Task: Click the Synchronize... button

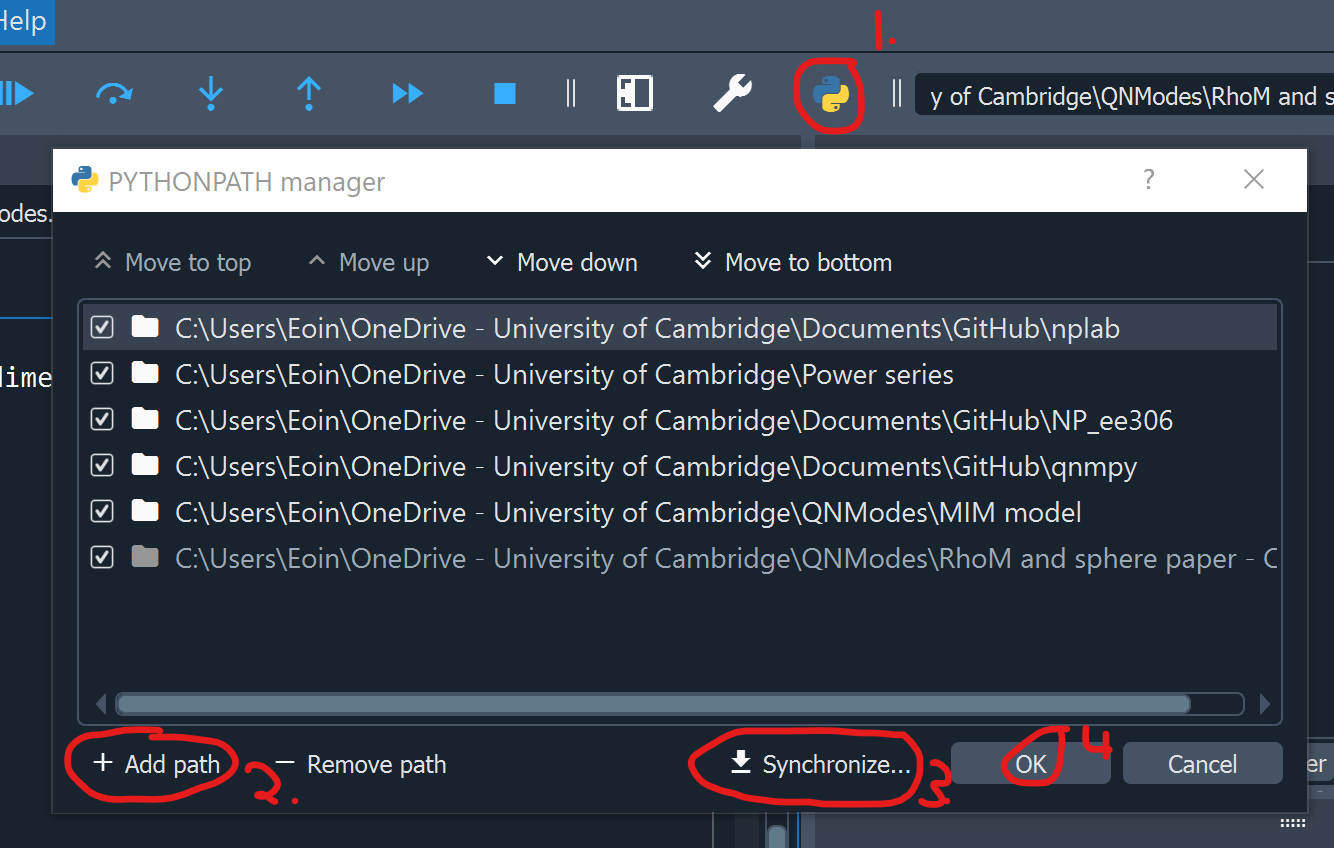Action: [x=820, y=764]
